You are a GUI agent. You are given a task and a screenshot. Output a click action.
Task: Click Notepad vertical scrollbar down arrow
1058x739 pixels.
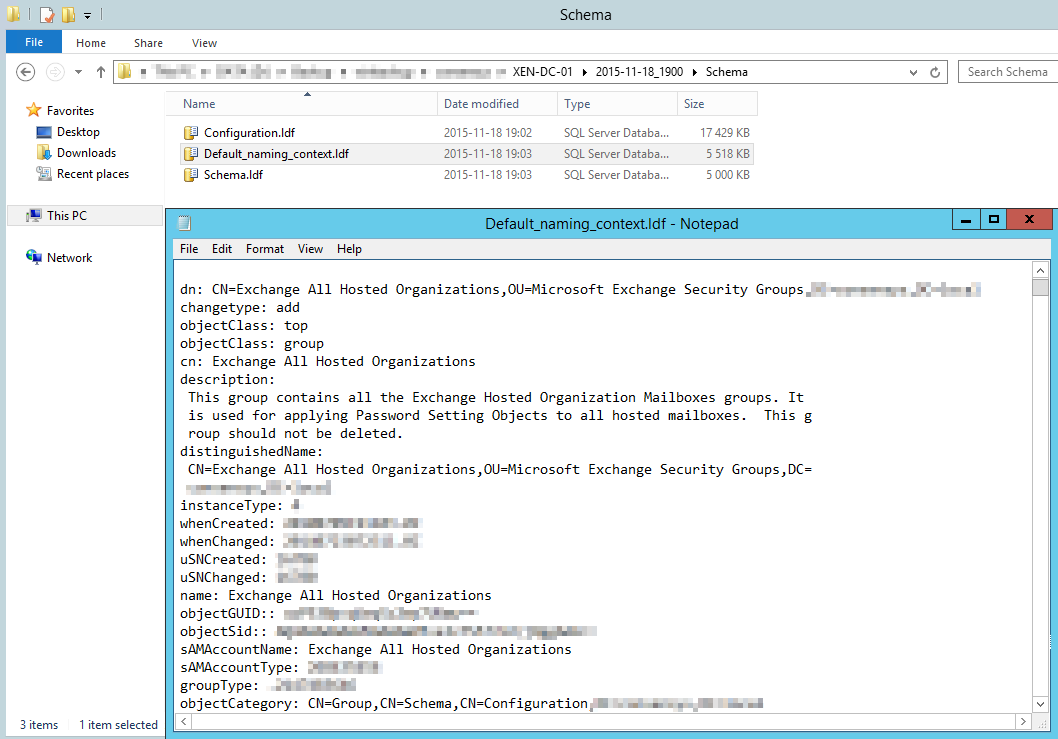click(x=1040, y=704)
